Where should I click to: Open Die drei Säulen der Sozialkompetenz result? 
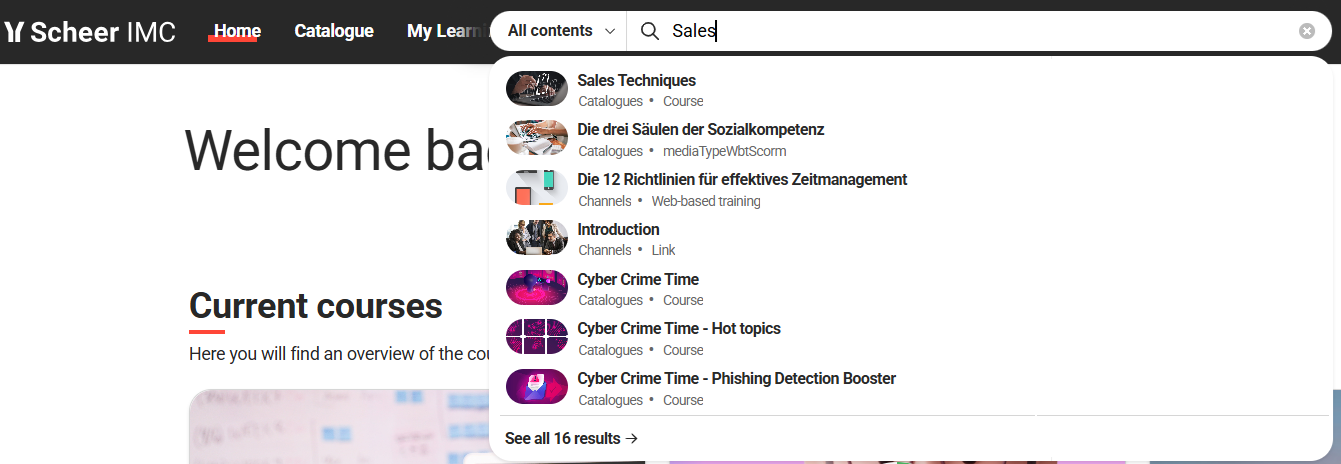coord(700,130)
